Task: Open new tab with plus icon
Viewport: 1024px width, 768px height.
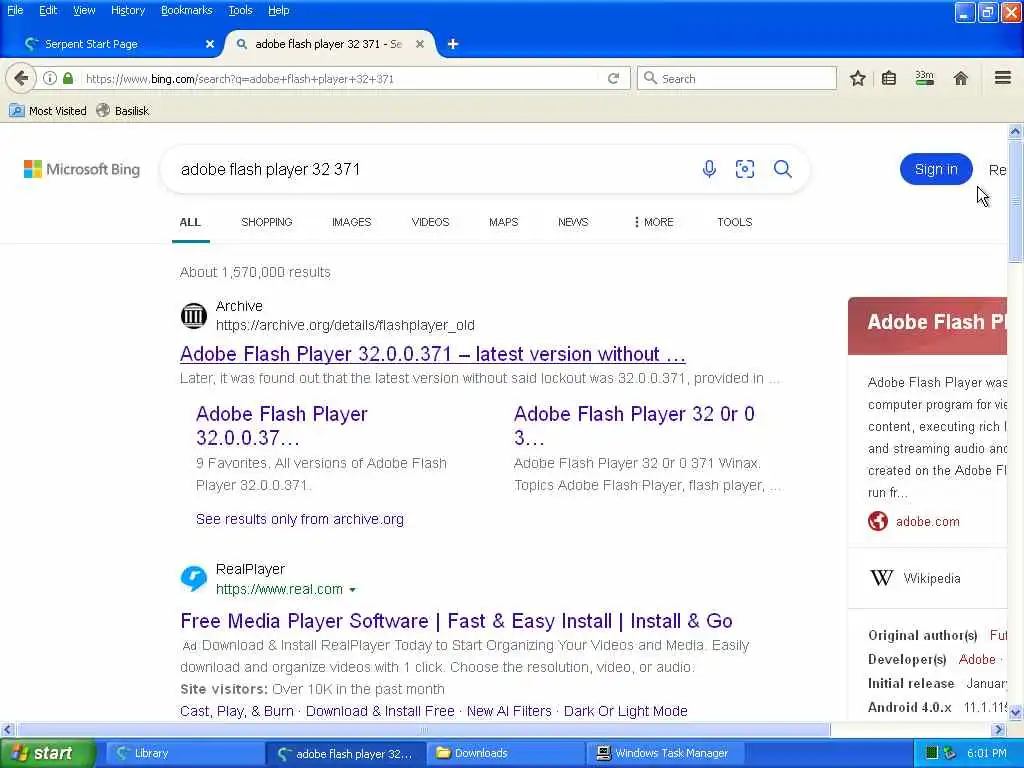Action: click(453, 44)
